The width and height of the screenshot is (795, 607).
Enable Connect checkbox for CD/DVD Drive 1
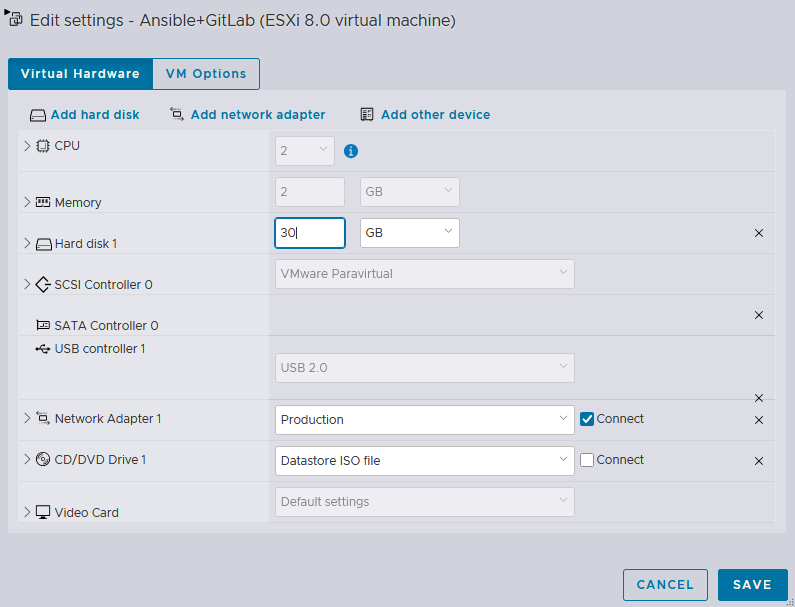pyautogui.click(x=587, y=460)
